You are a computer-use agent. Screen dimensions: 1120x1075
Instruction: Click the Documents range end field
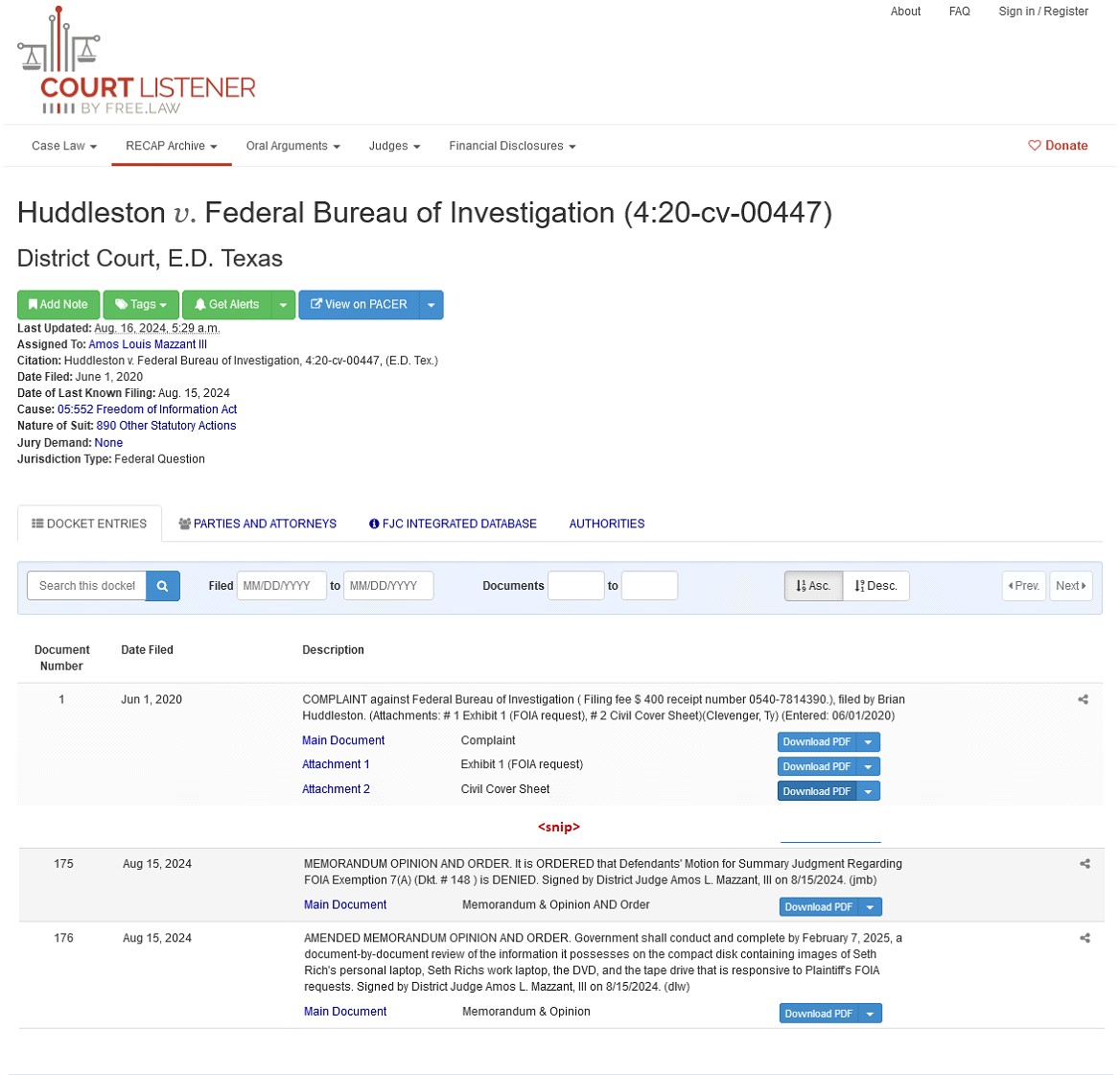click(x=649, y=586)
